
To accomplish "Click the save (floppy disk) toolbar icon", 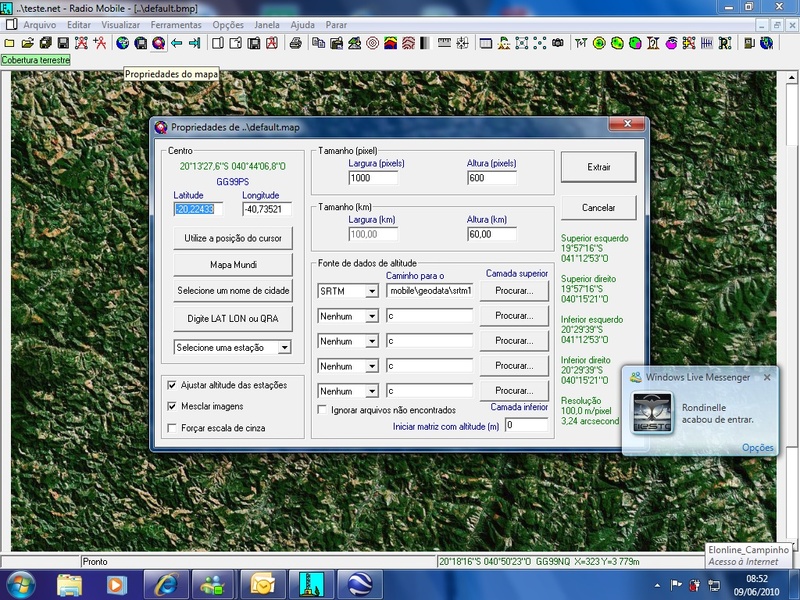I will tap(63, 43).
